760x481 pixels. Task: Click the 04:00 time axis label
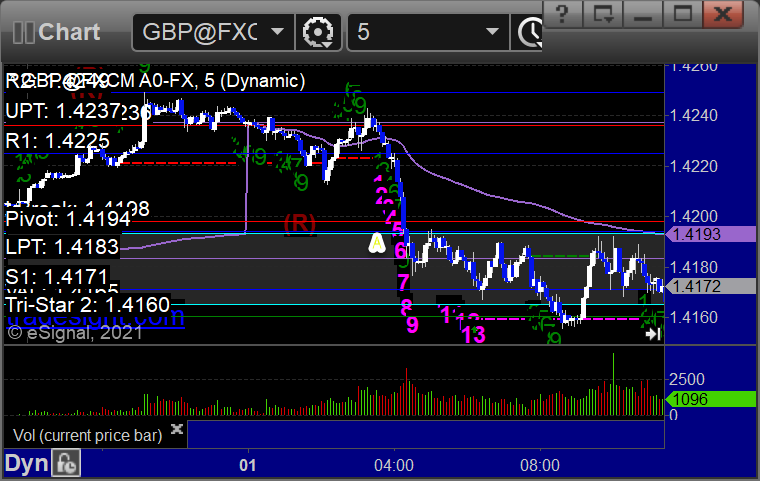pos(394,465)
